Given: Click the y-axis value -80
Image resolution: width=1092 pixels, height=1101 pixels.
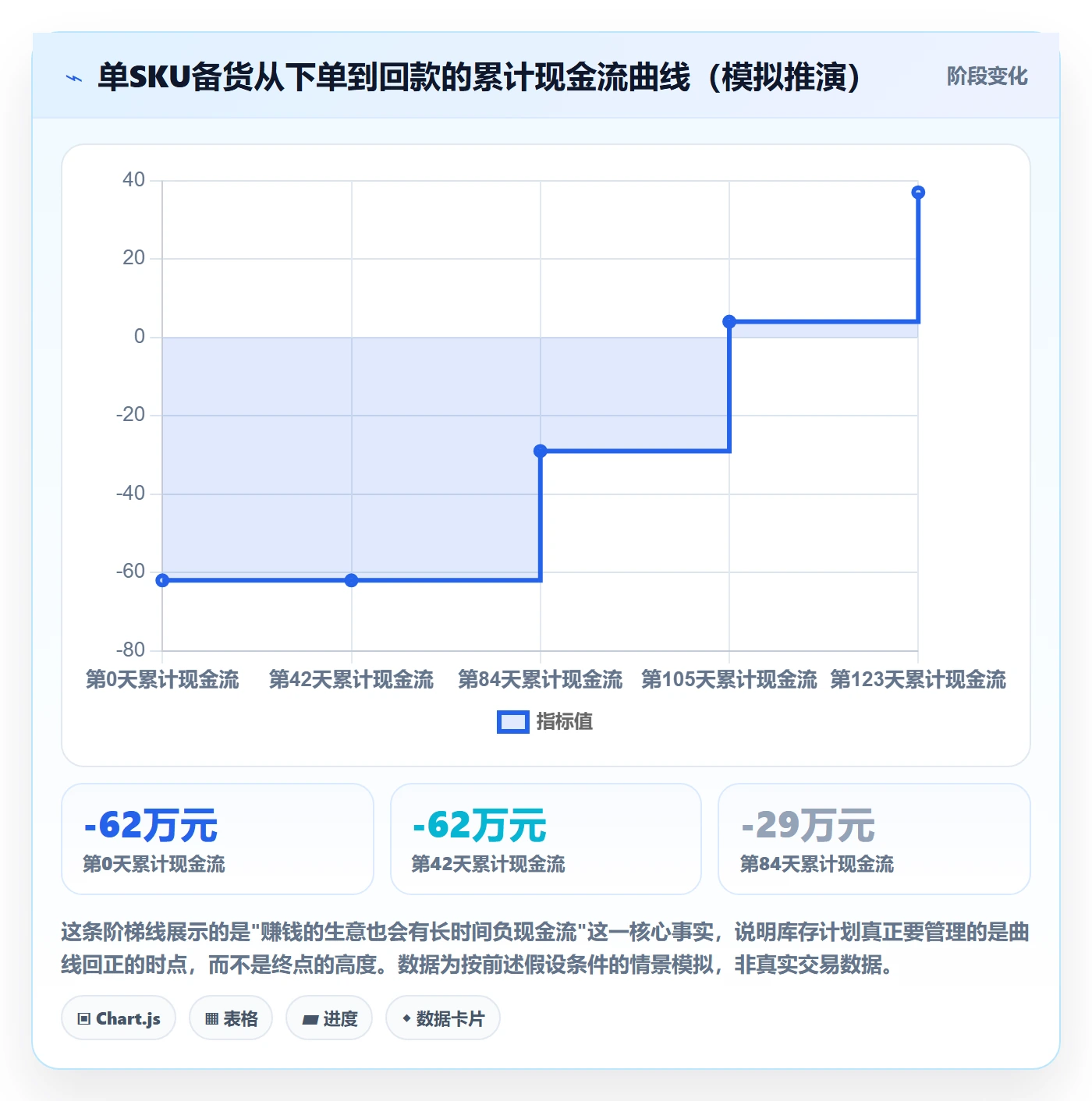Looking at the screenshot, I should point(131,650).
